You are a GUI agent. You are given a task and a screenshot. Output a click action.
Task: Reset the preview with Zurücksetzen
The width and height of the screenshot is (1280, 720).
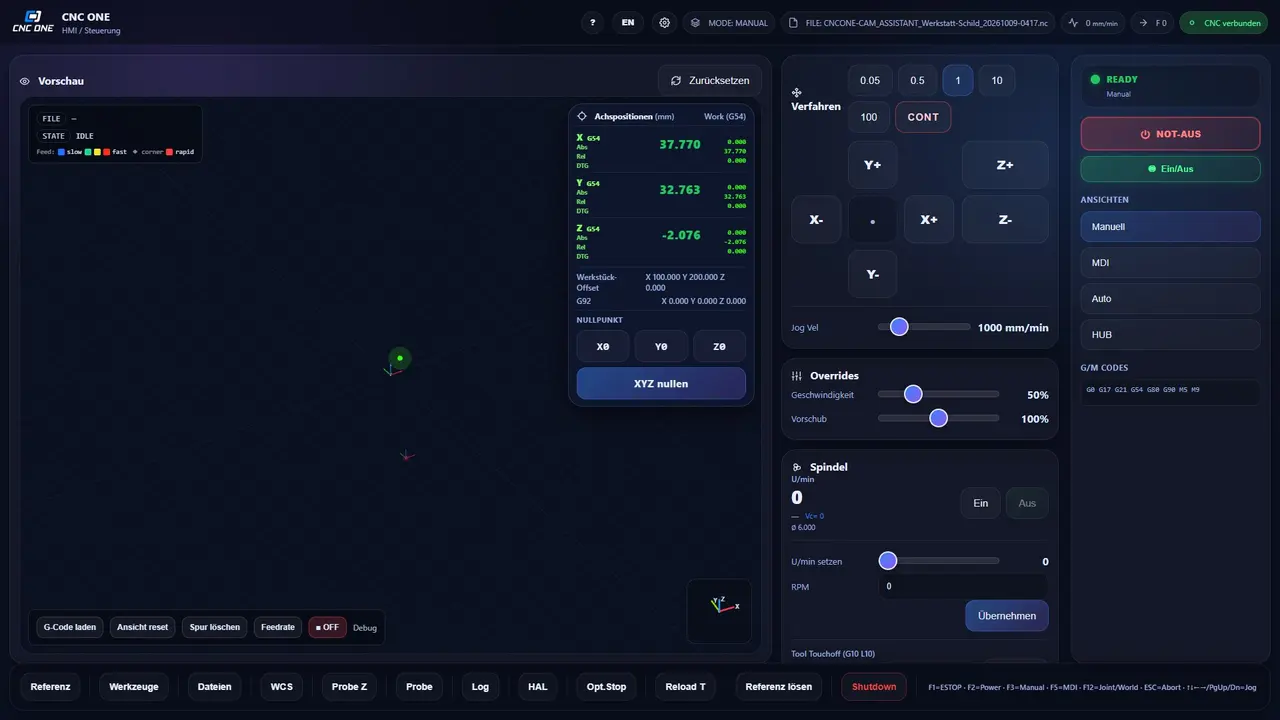[x=710, y=80]
